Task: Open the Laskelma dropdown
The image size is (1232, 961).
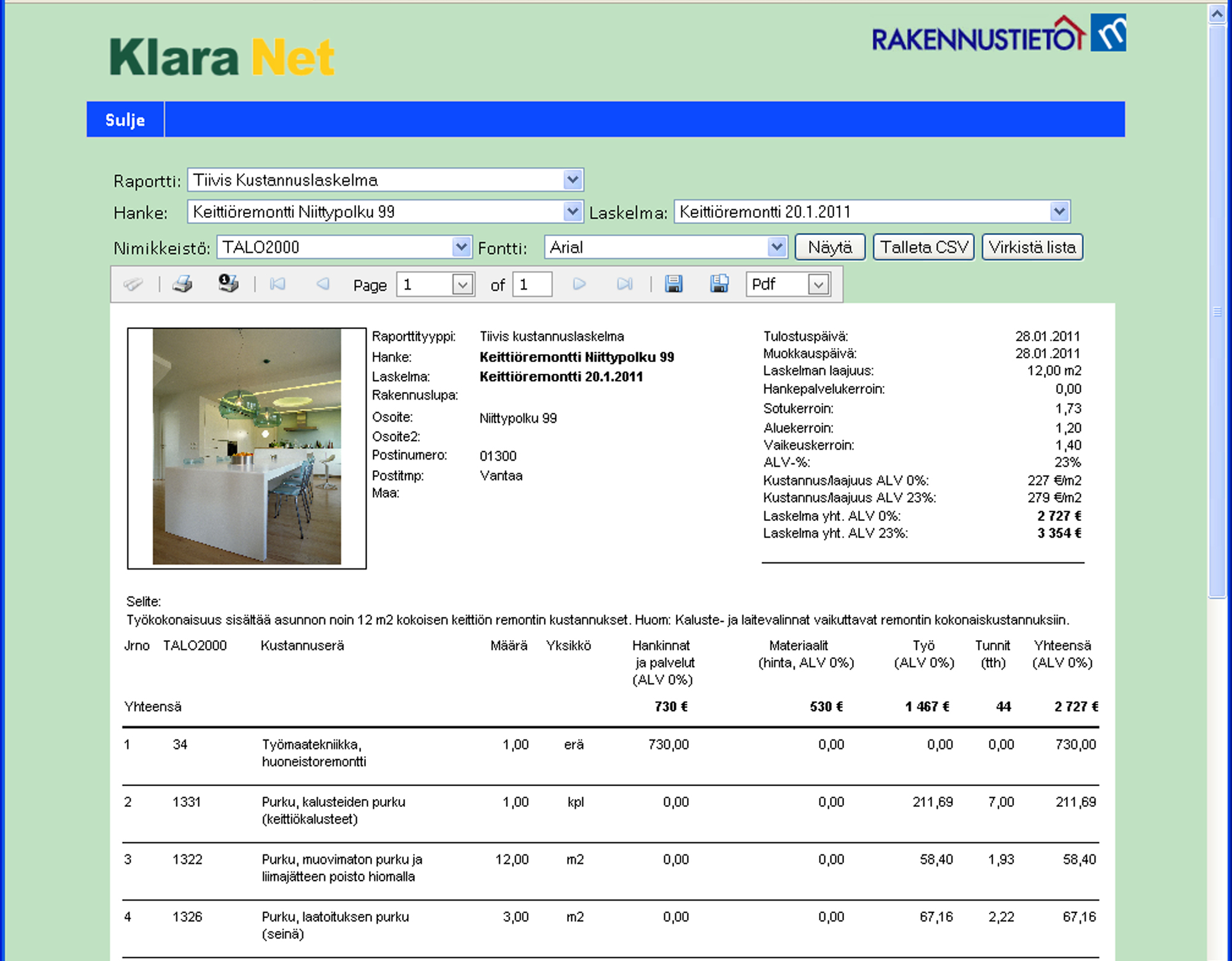Action: [872, 212]
